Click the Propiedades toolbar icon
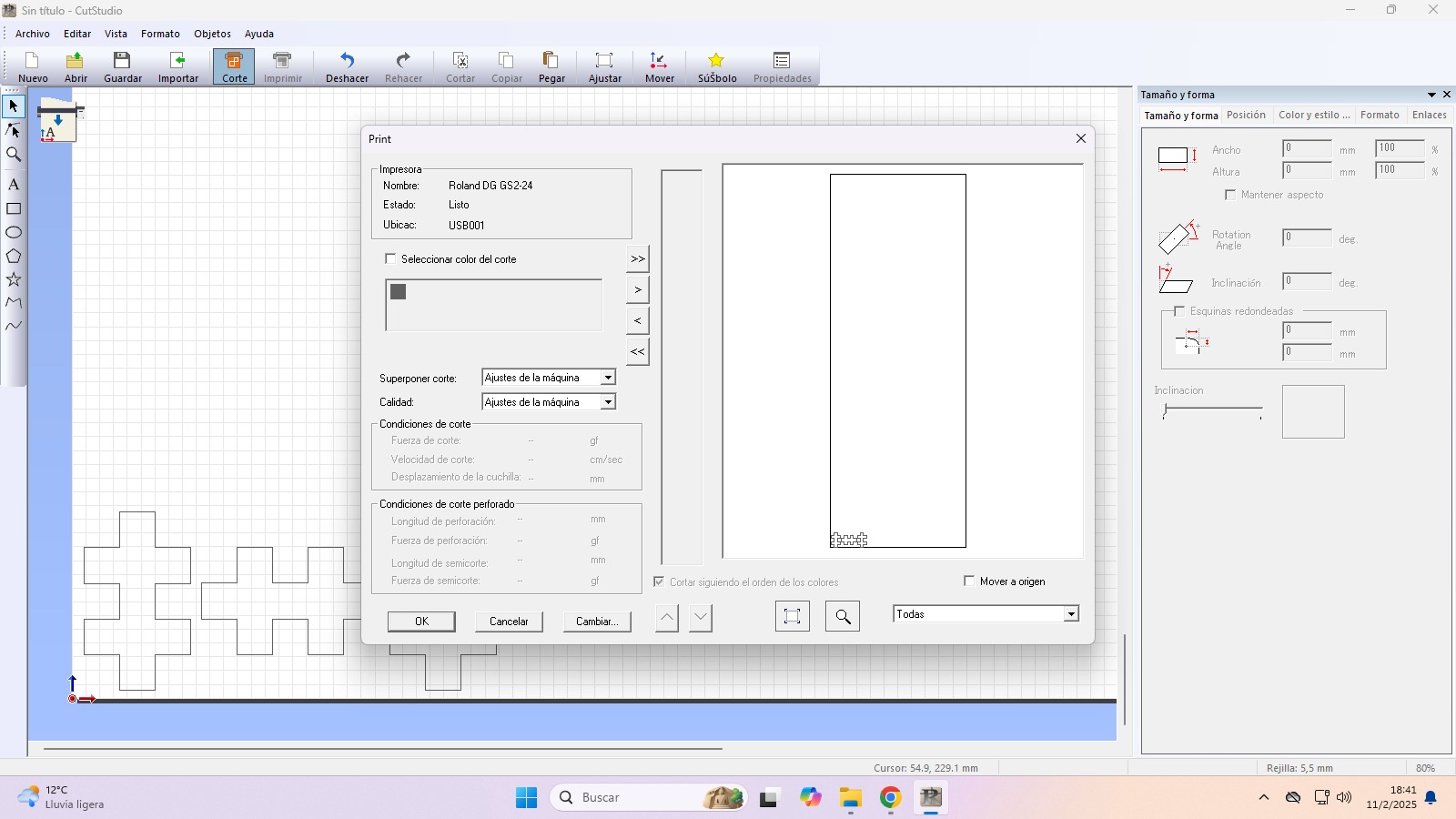 [x=782, y=66]
